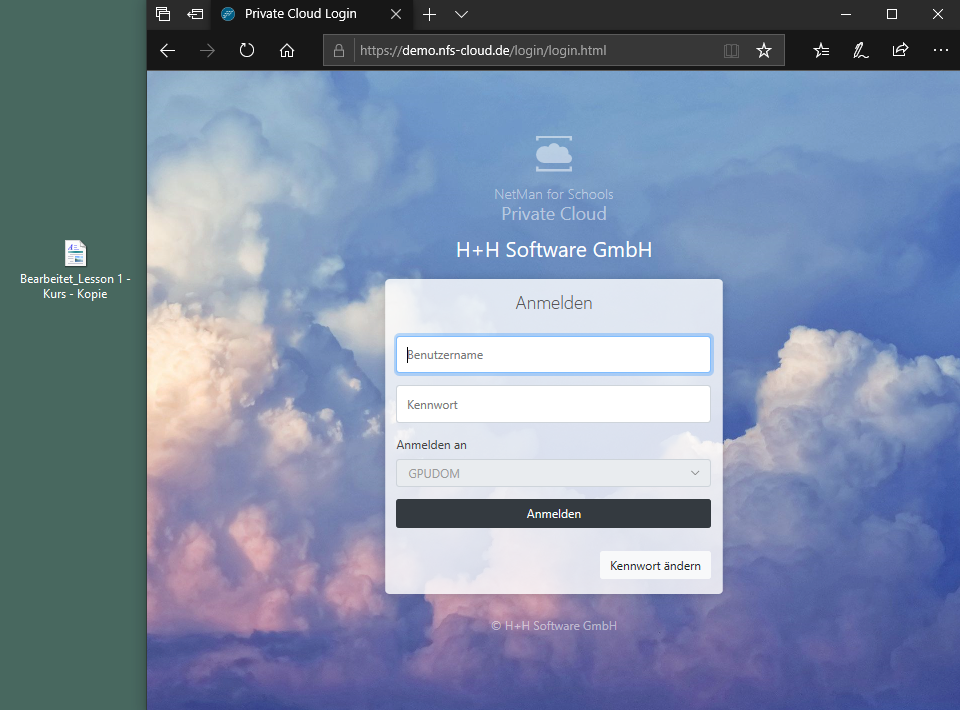
Task: Click the Kennwort ändern button
Action: click(x=655, y=566)
